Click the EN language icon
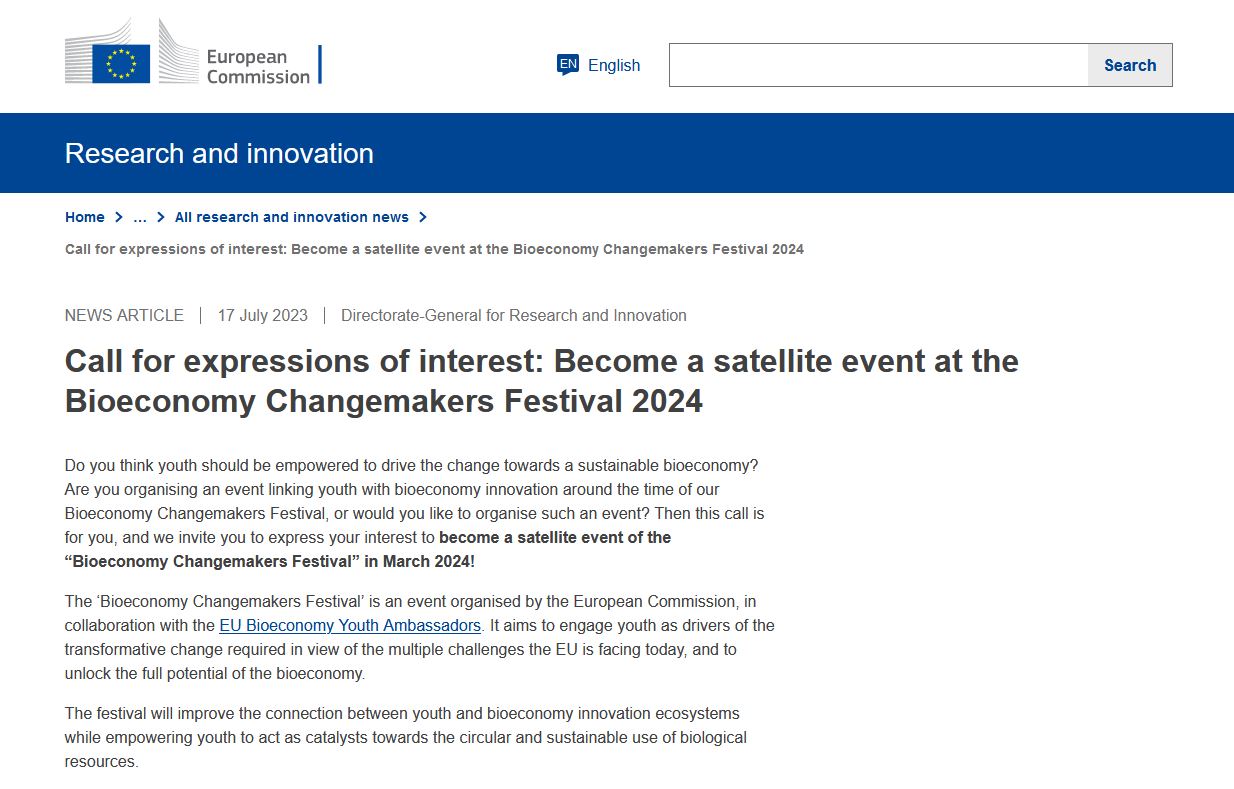1234x789 pixels. tap(568, 64)
